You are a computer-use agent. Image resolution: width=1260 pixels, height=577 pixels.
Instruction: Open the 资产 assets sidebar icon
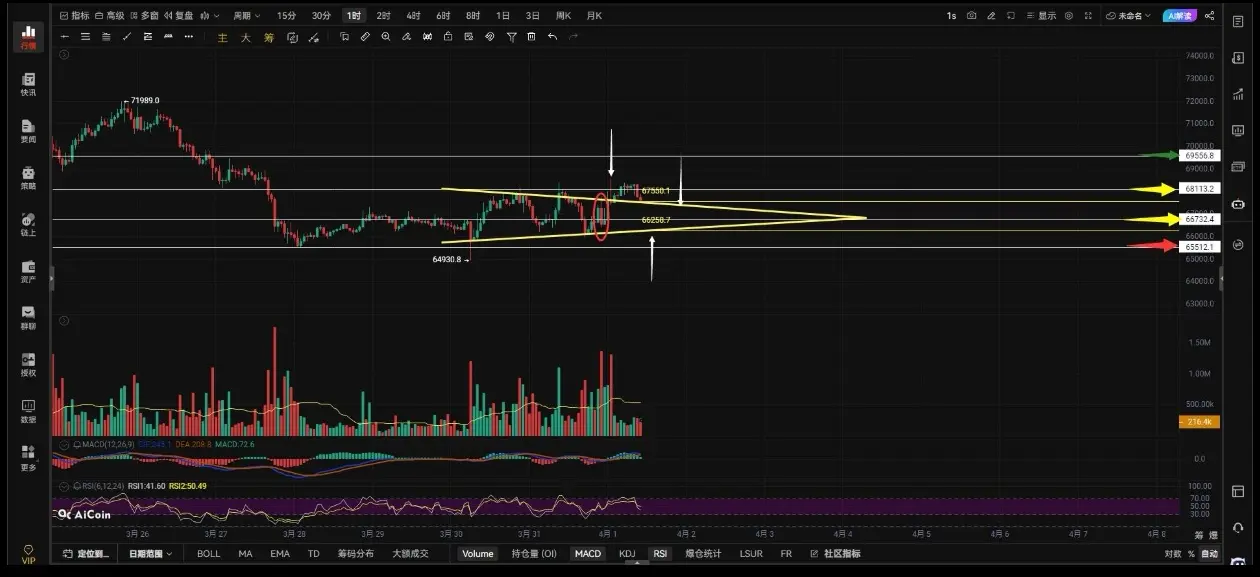pyautogui.click(x=28, y=271)
